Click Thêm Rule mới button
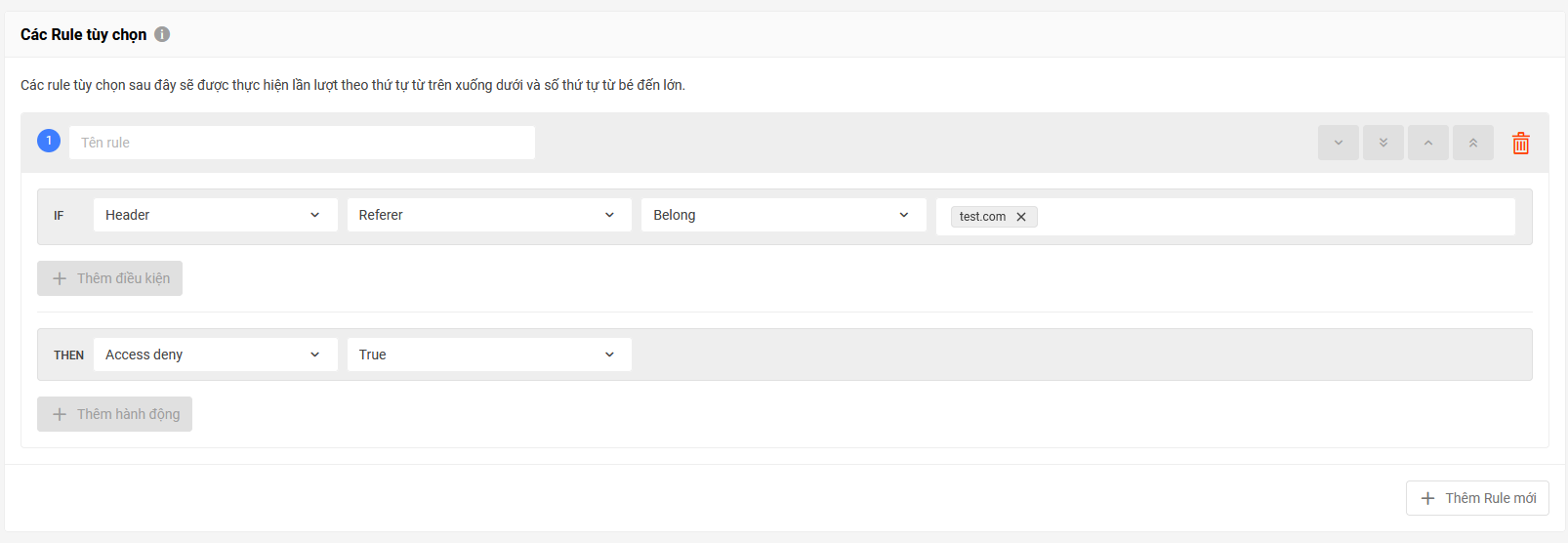The height and width of the screenshot is (543, 1568). pos(1477,498)
